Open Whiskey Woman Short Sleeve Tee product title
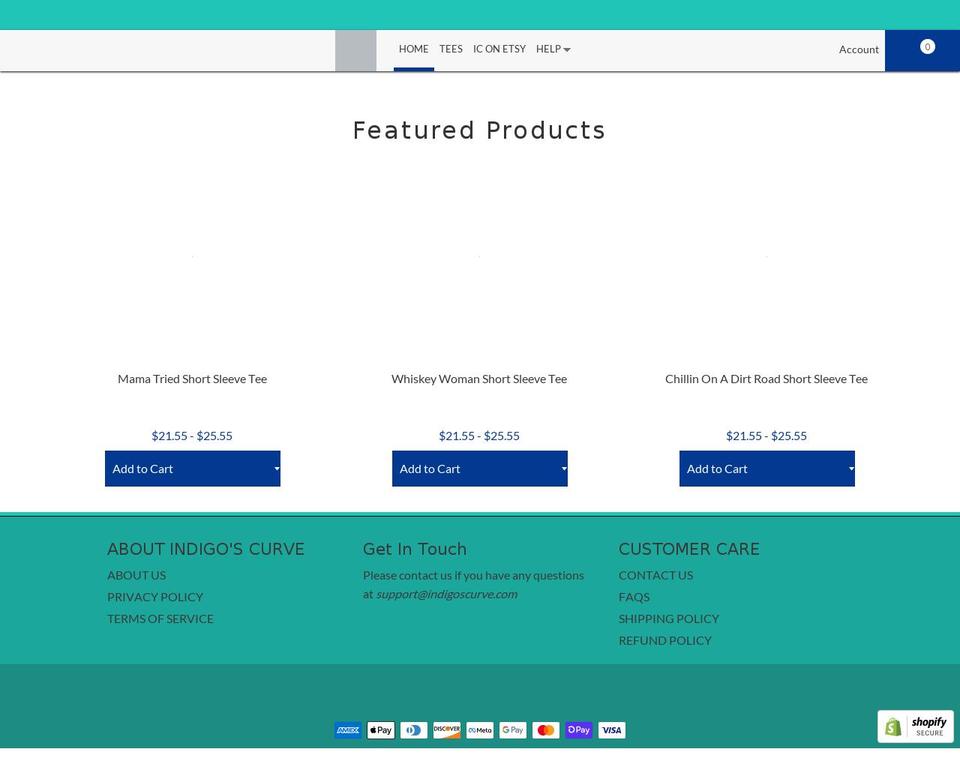The width and height of the screenshot is (960, 767). coord(479,379)
